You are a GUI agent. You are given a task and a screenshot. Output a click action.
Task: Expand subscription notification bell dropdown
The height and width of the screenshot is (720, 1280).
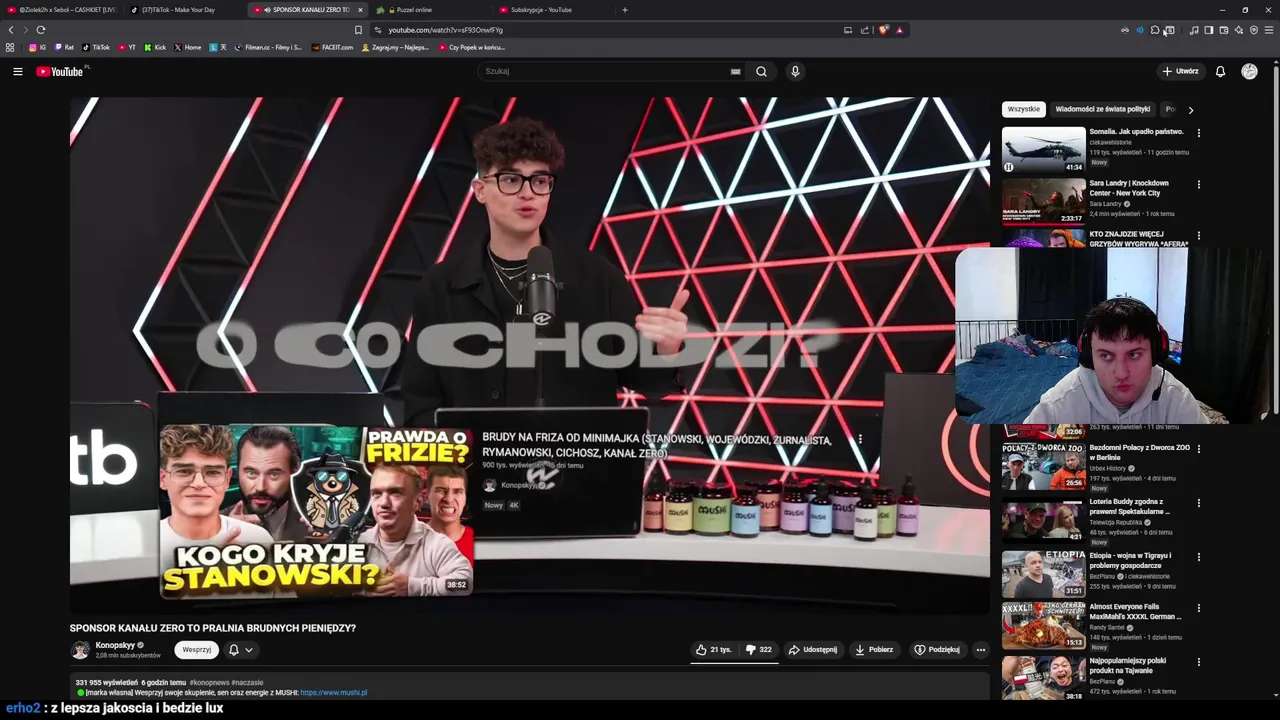[x=241, y=650]
